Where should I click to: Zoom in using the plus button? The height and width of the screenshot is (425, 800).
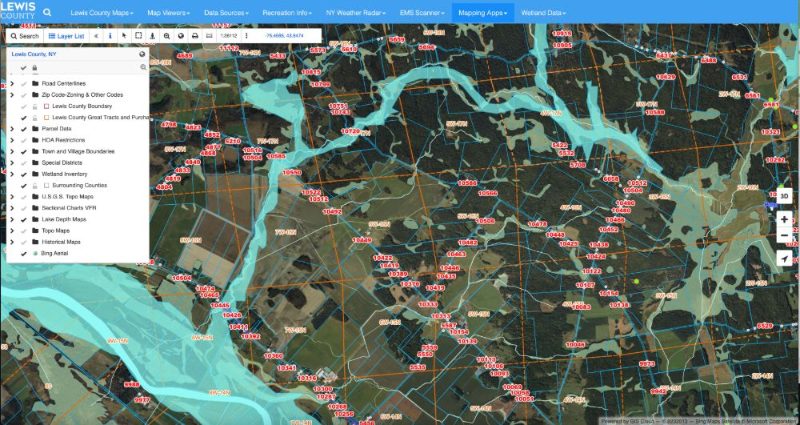pyautogui.click(x=784, y=220)
